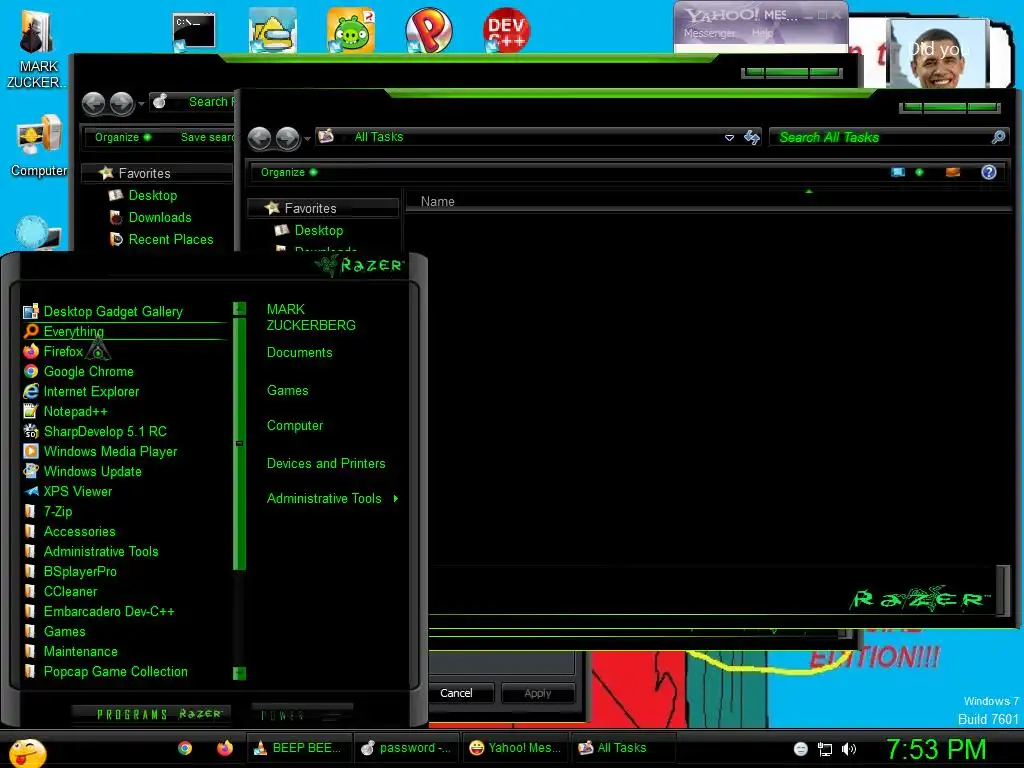Select Computer in the Start menu right pane
Screen dimensions: 1024x768
click(295, 426)
